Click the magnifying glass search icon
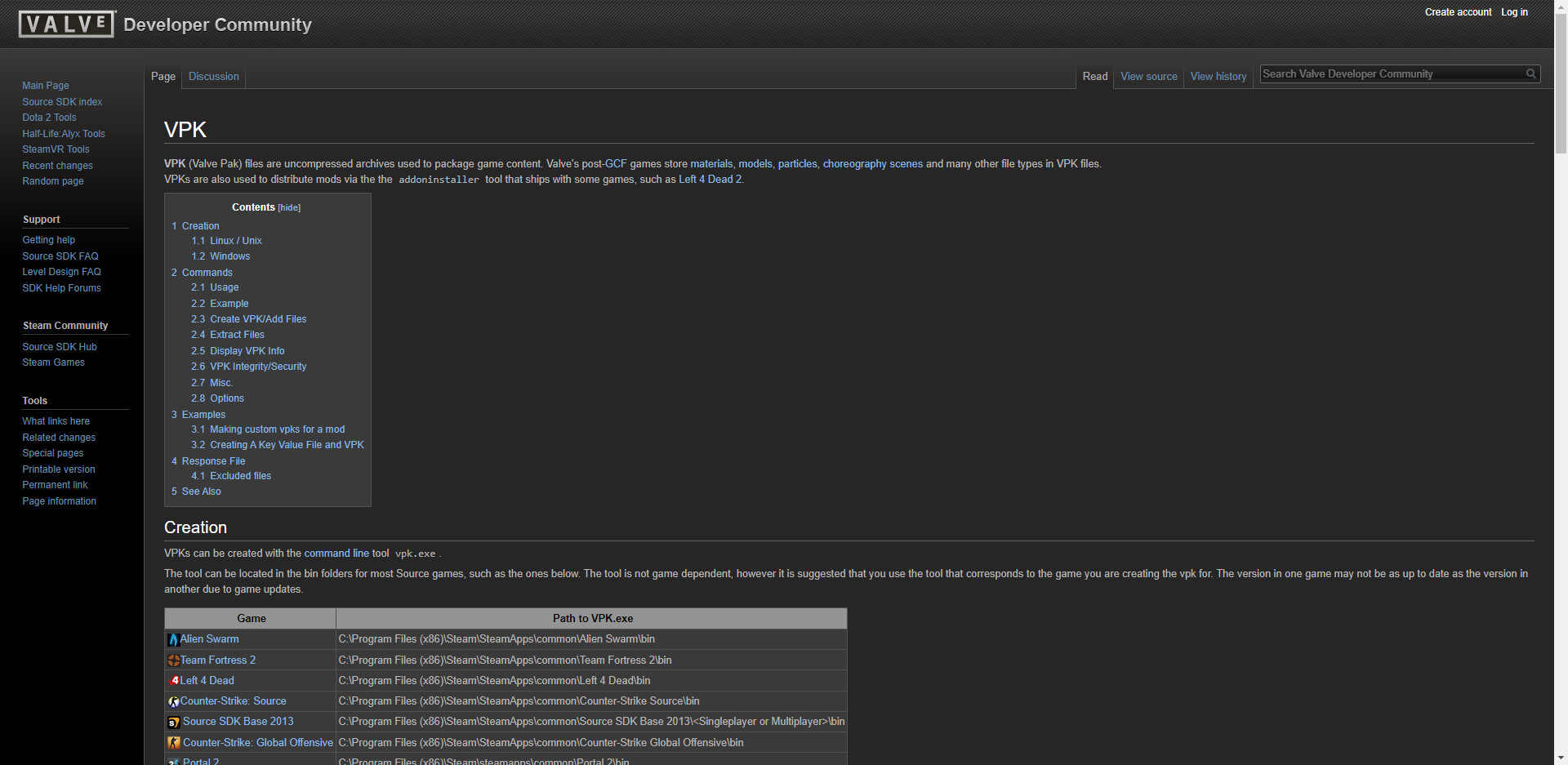Image resolution: width=1568 pixels, height=765 pixels. [x=1530, y=74]
